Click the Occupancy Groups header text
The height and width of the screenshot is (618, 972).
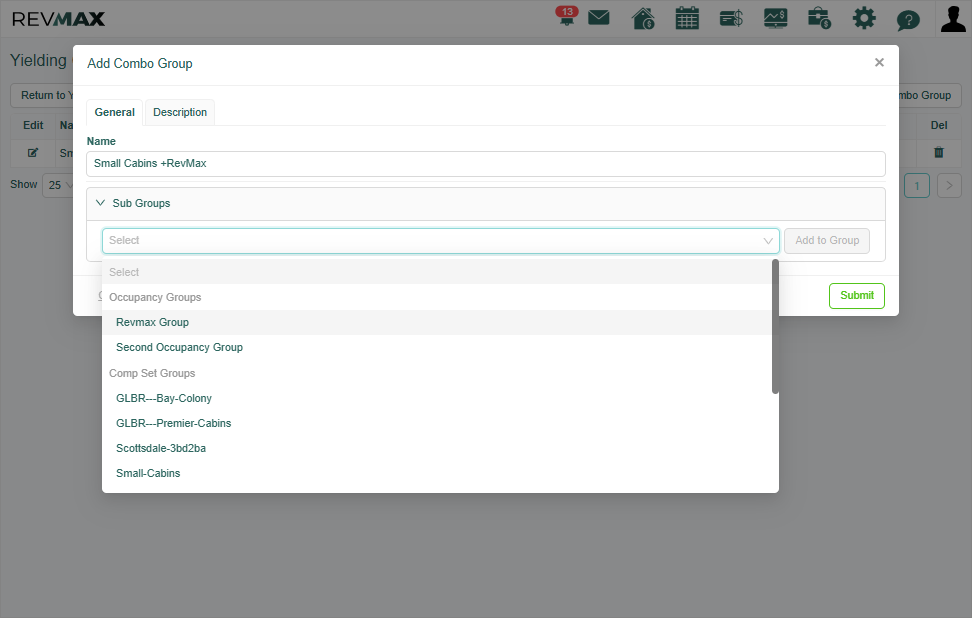click(155, 298)
